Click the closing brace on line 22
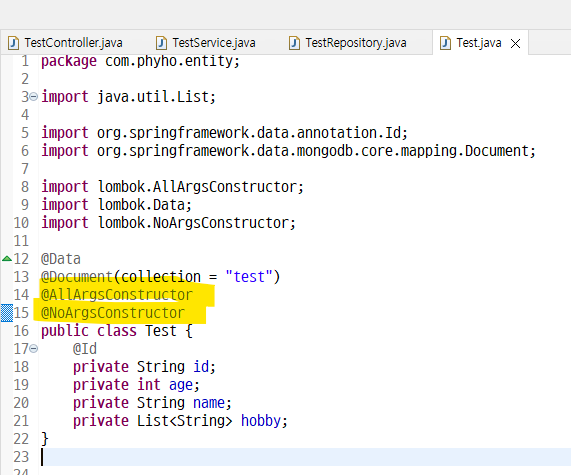Image resolution: width=571 pixels, height=475 pixels. [x=45, y=439]
